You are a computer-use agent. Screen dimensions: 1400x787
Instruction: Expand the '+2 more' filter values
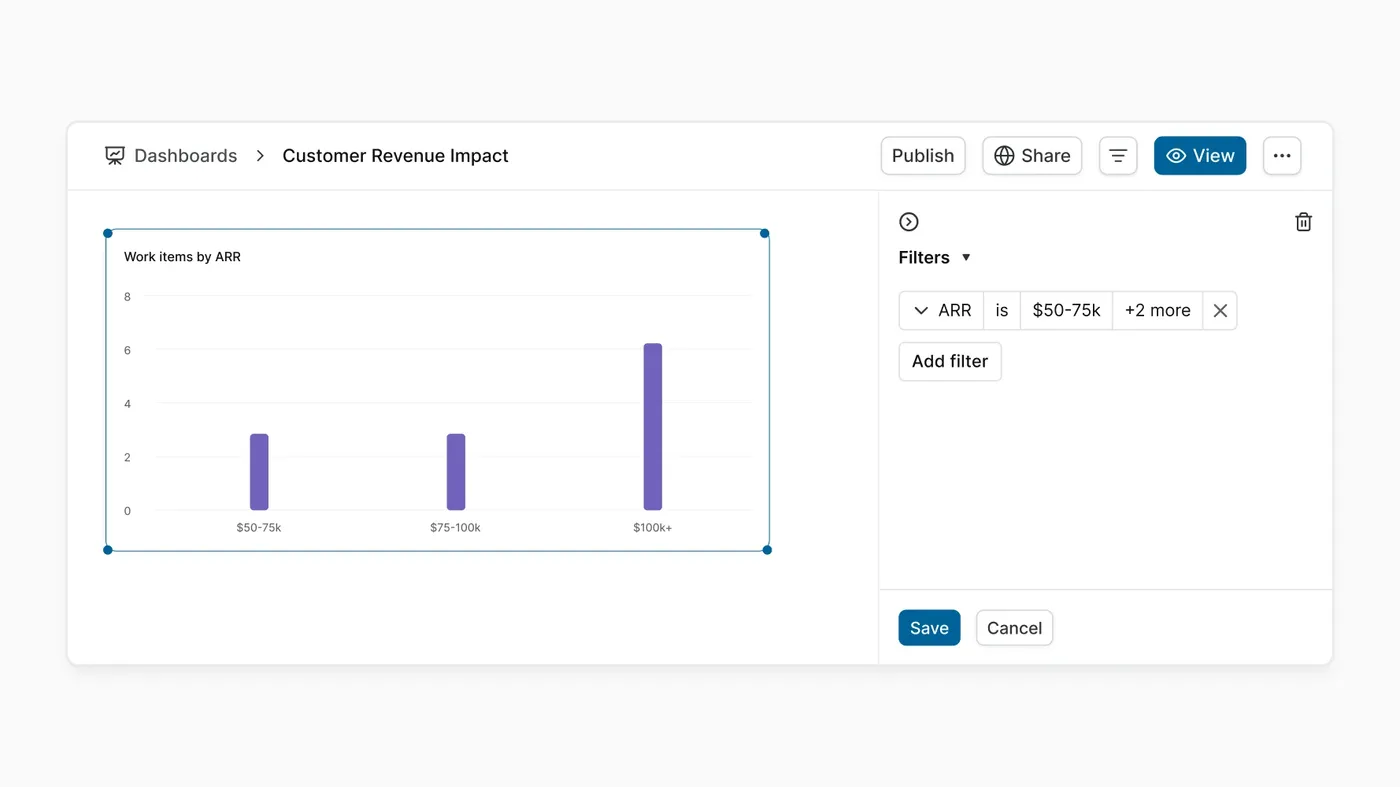(x=1157, y=311)
